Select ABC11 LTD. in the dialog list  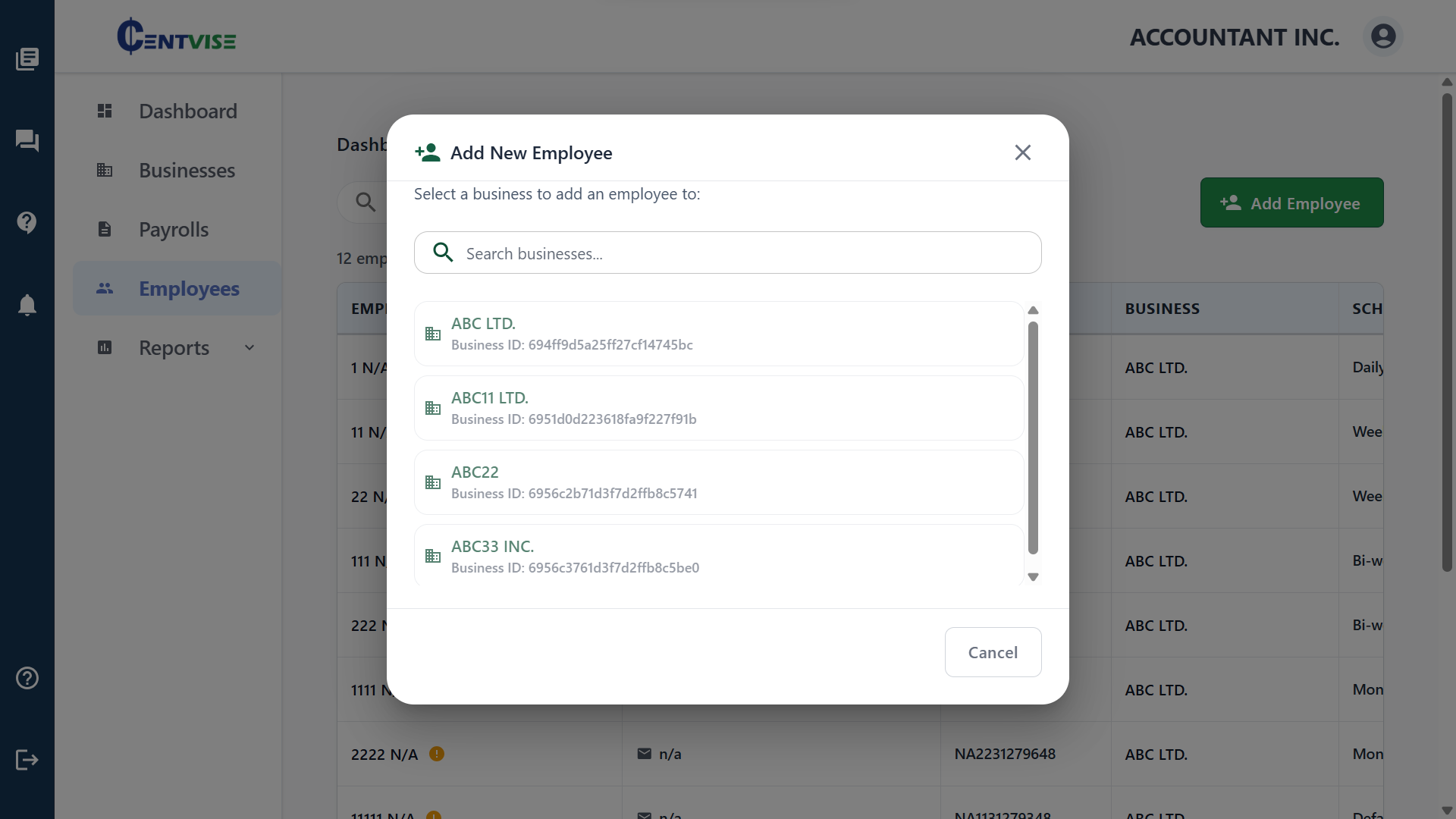coord(717,407)
